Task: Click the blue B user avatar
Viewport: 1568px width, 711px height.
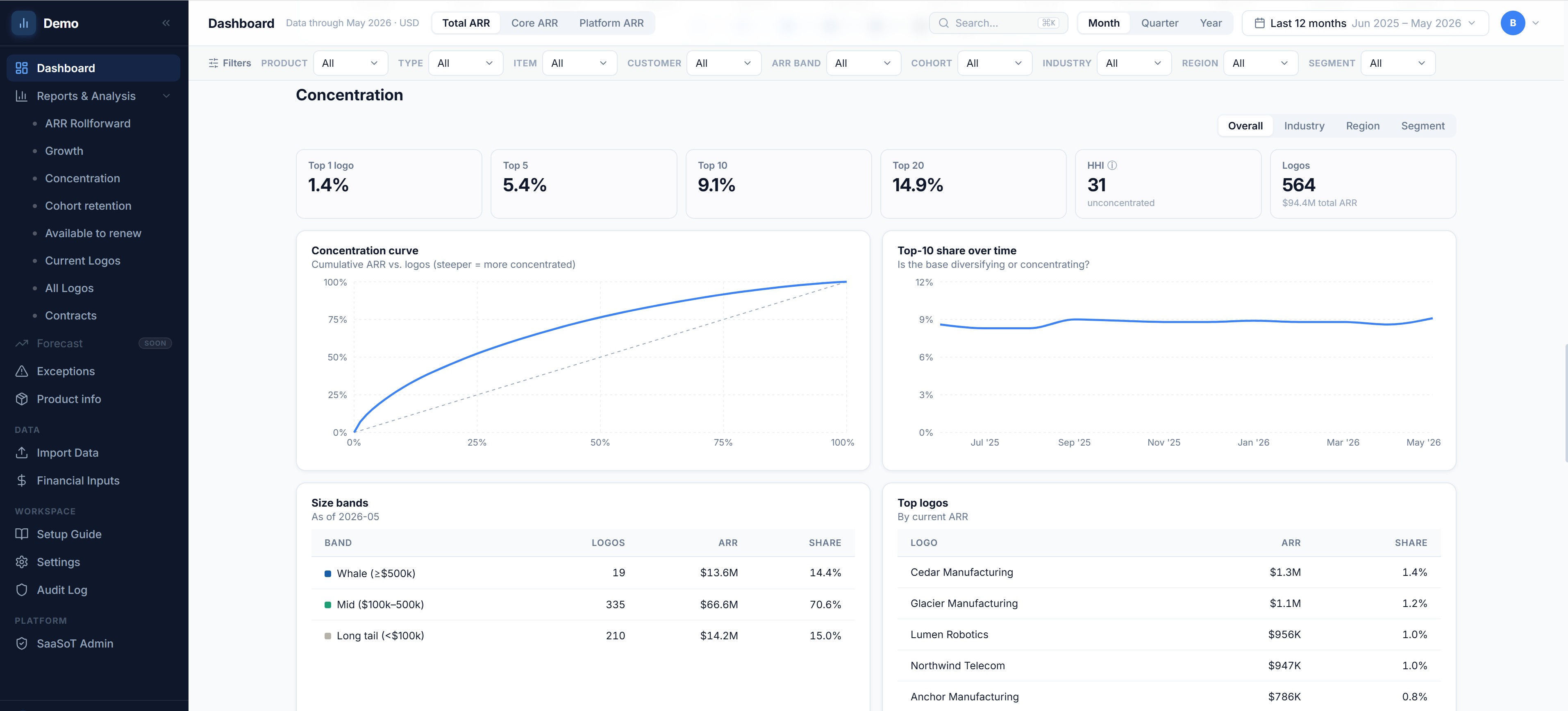Action: (1513, 23)
